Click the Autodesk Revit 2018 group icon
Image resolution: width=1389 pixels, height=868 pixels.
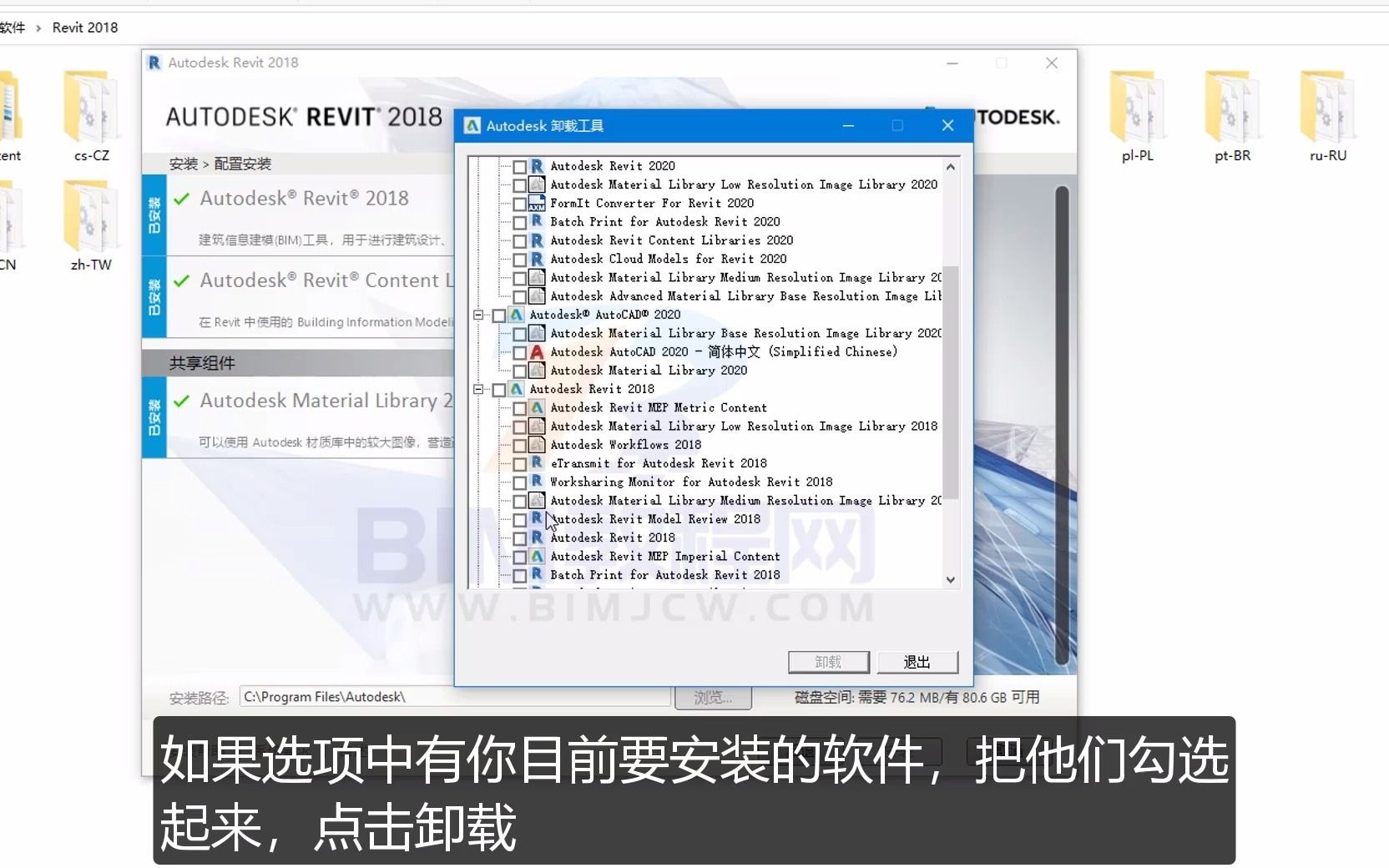(x=517, y=389)
